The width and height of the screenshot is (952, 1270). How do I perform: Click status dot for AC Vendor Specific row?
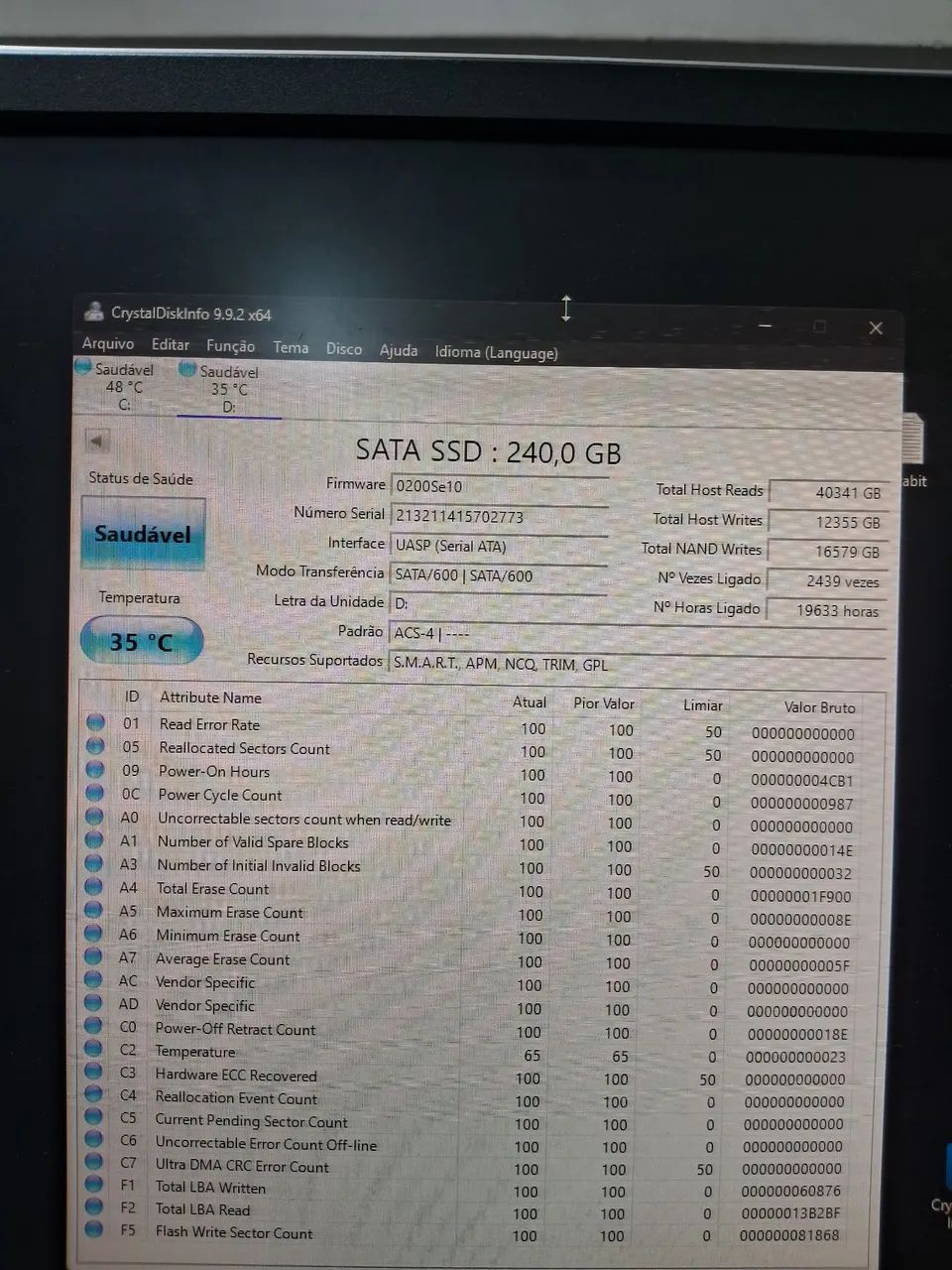tap(94, 979)
